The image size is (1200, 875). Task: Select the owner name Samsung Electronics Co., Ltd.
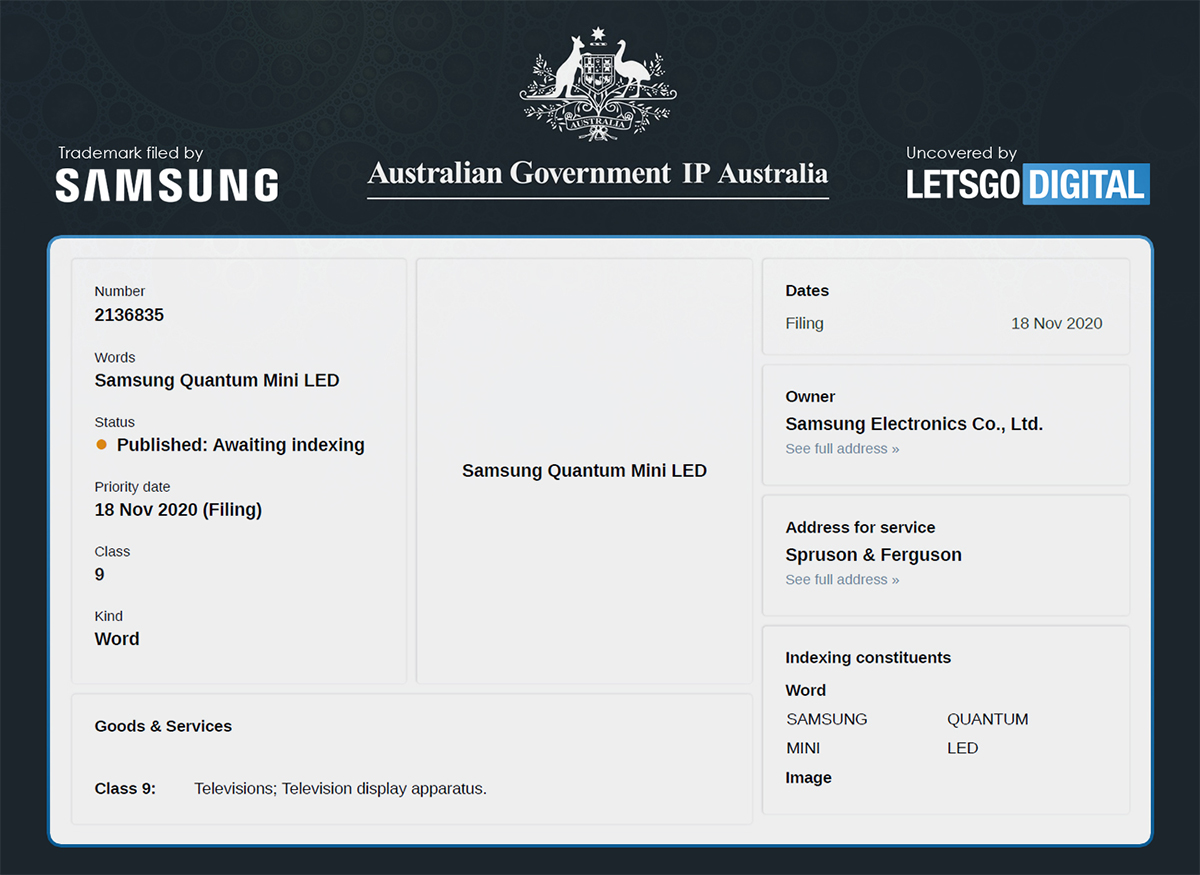click(x=914, y=424)
